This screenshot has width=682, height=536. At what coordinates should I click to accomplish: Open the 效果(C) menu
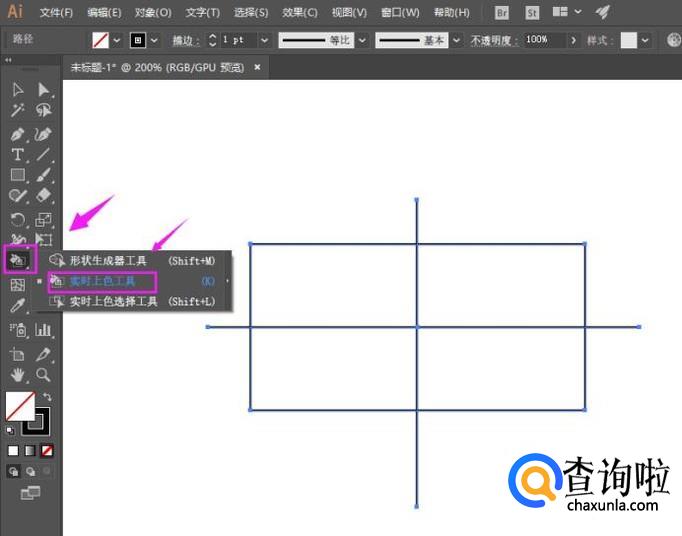tap(299, 13)
